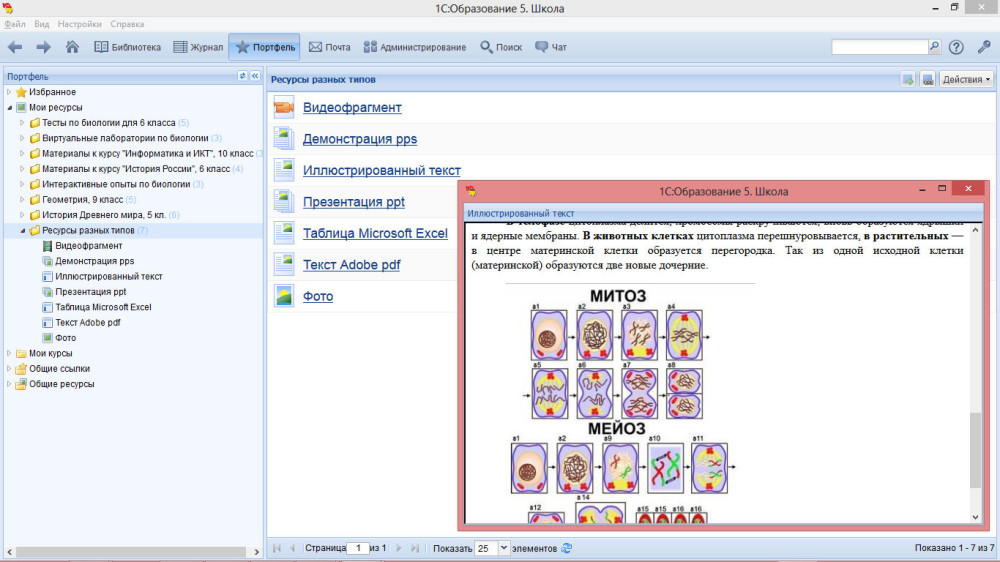1000x562 pixels.
Task: Open the Чат section
Action: coord(551,47)
